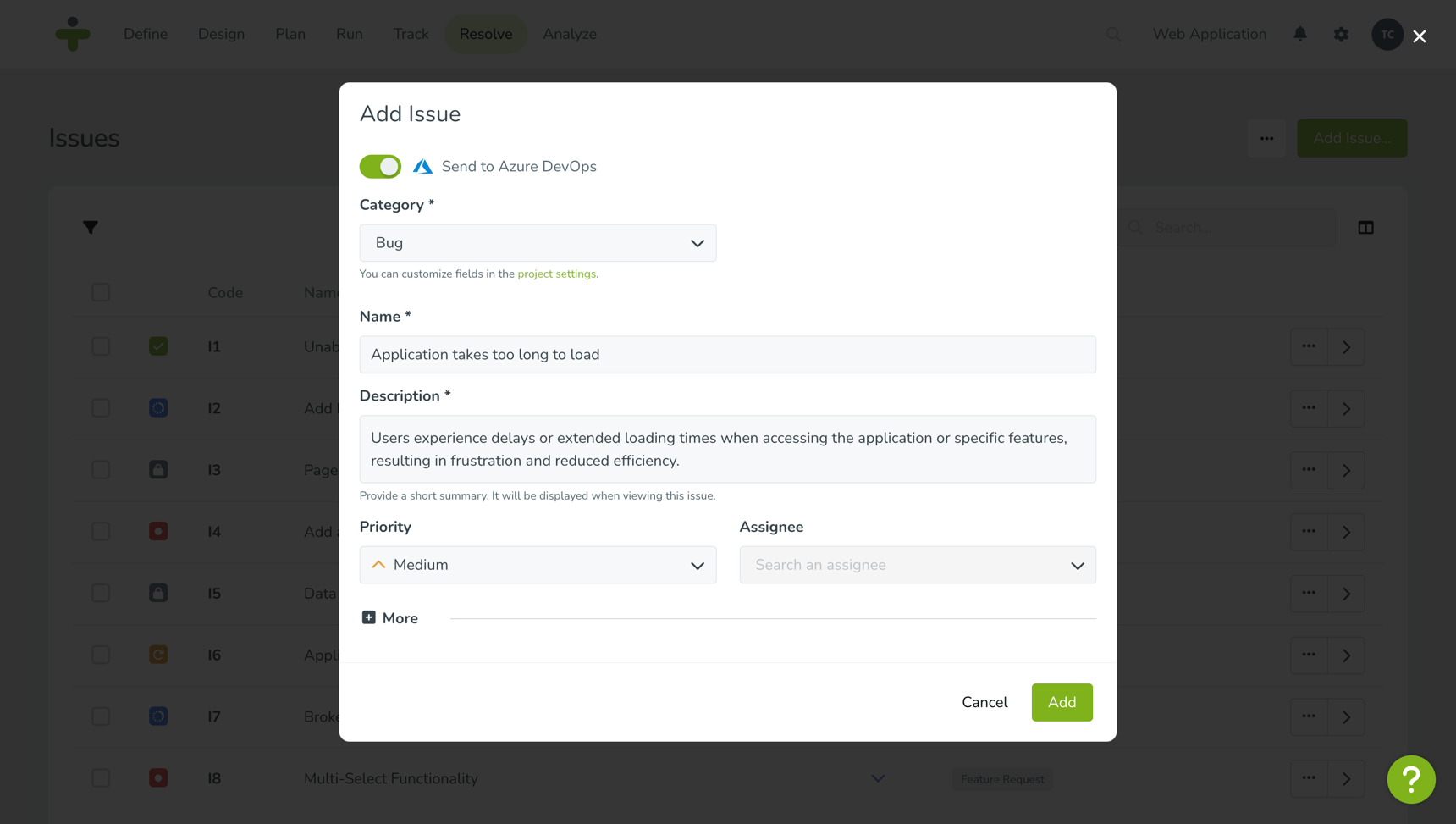
Task: Open the settings gear icon
Action: tap(1341, 34)
